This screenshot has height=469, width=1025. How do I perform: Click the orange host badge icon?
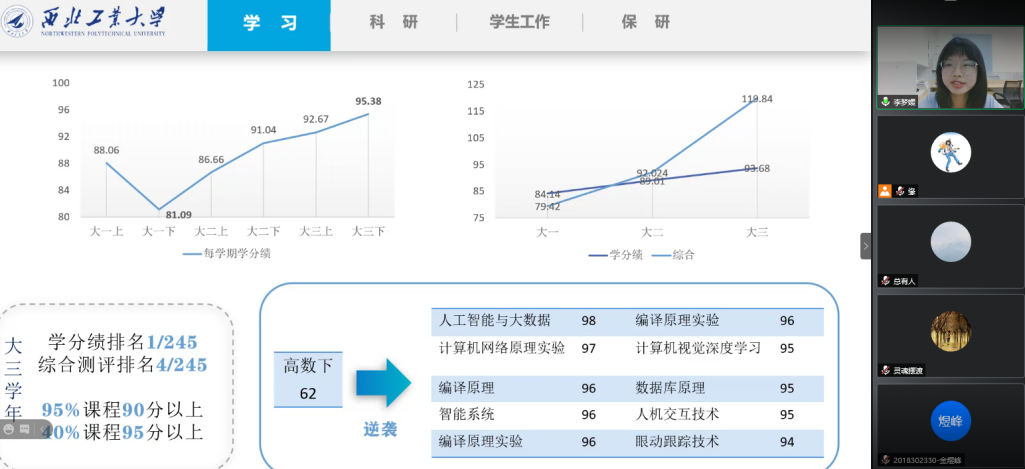tap(885, 191)
